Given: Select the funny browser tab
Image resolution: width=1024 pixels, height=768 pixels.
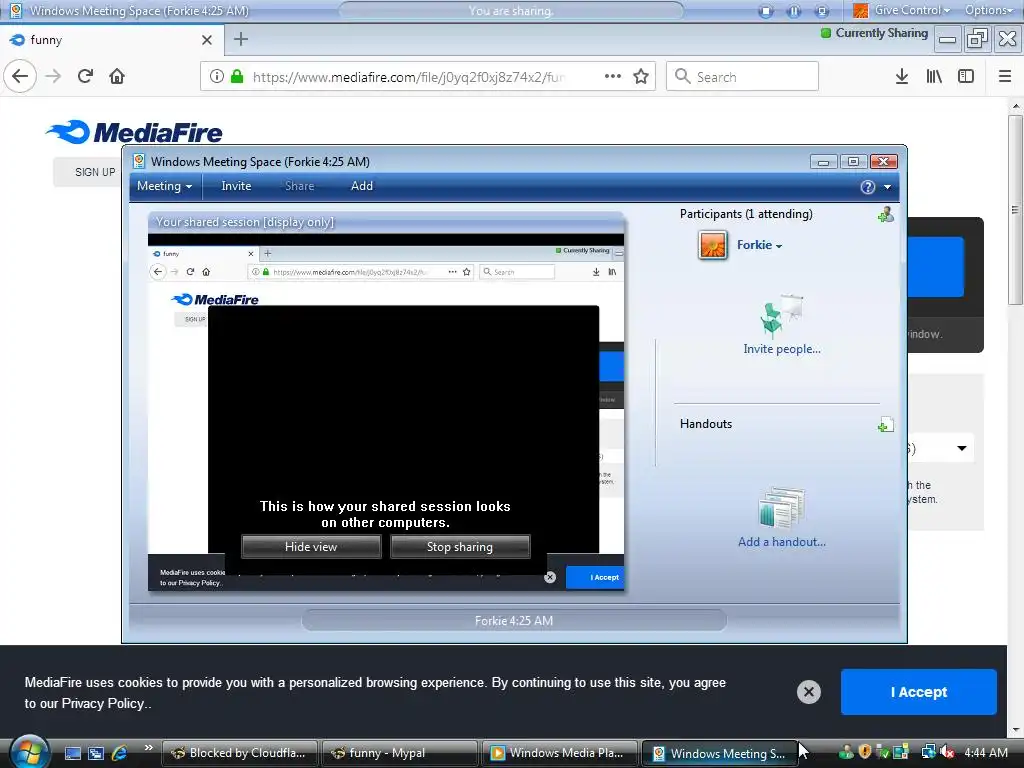Looking at the screenshot, I should (111, 40).
